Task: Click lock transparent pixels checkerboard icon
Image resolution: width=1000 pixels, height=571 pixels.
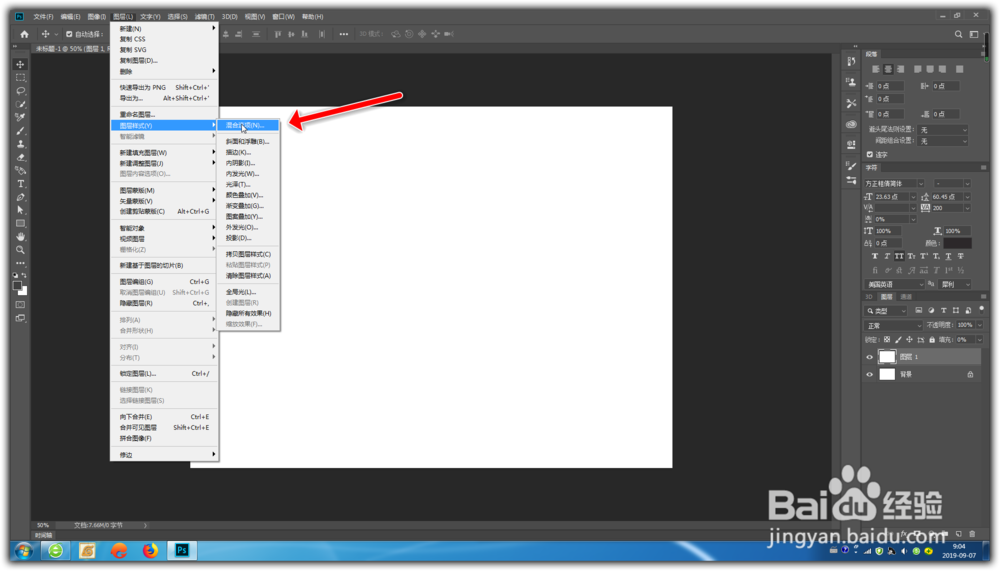Action: coord(886,340)
